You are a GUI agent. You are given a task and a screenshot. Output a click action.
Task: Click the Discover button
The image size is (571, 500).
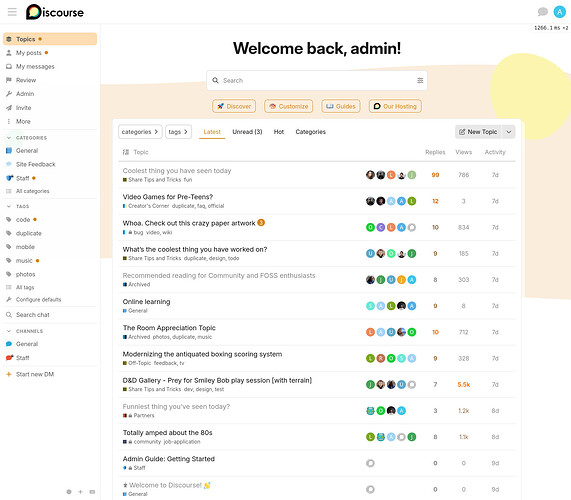(234, 106)
